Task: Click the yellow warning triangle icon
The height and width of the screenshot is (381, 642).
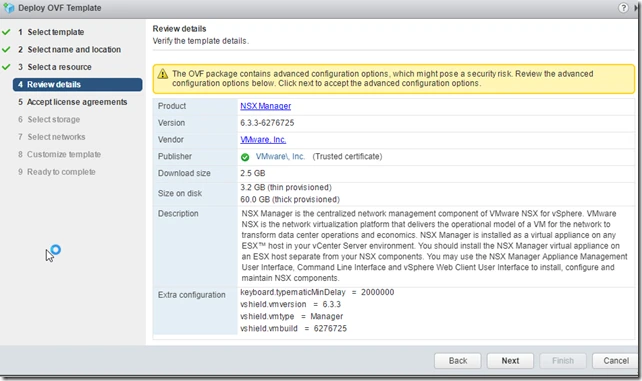Action: click(x=163, y=74)
